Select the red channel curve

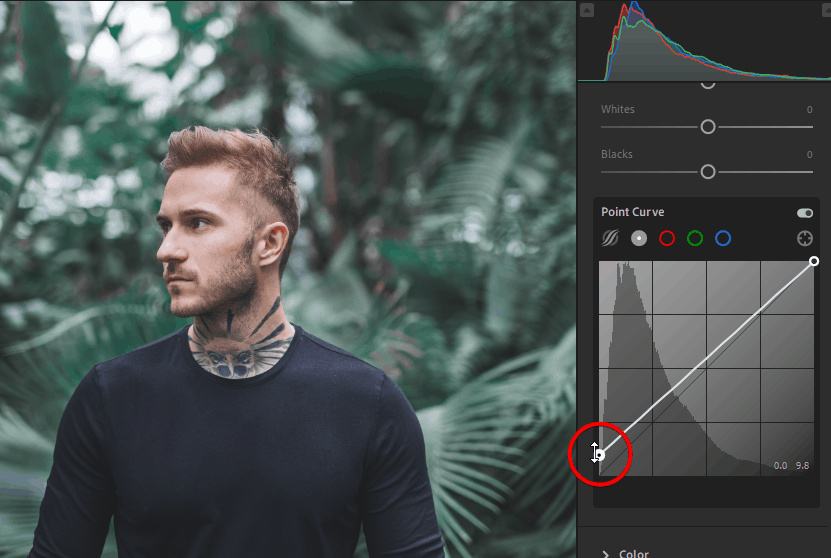667,238
